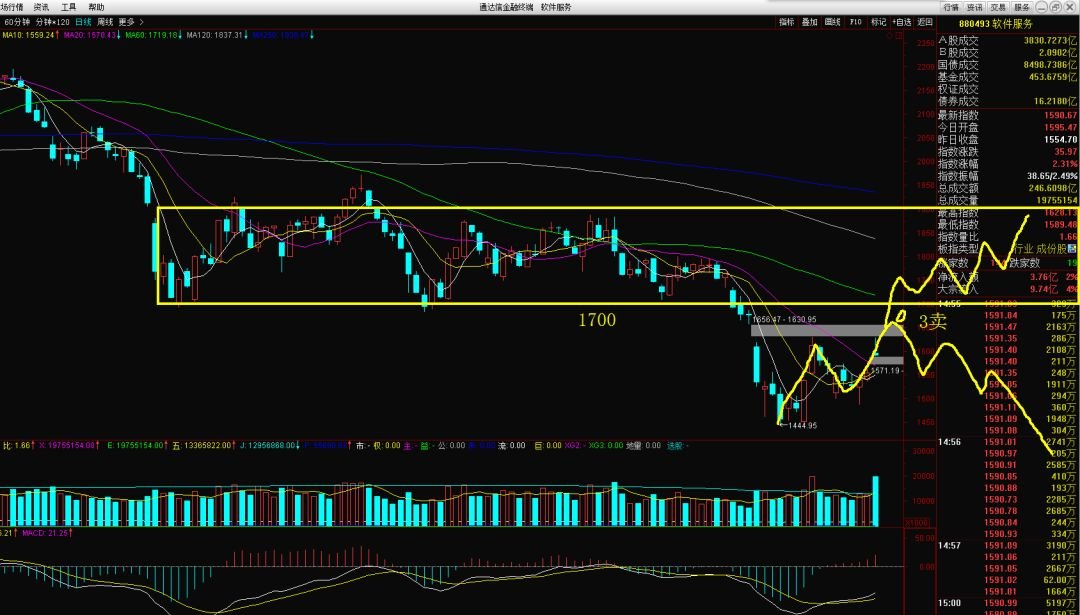Click the 国债成交 row
The width and height of the screenshot is (1080, 615).
(x=1008, y=65)
